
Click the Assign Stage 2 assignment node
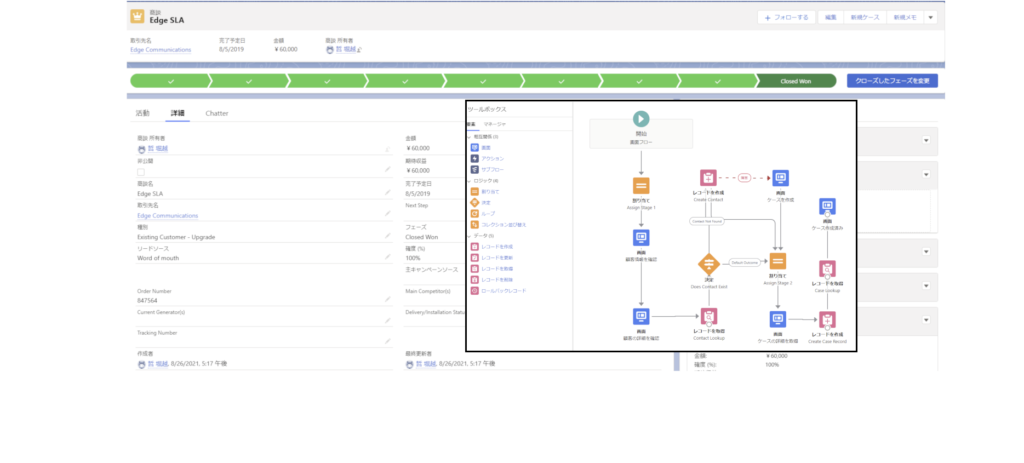point(778,261)
